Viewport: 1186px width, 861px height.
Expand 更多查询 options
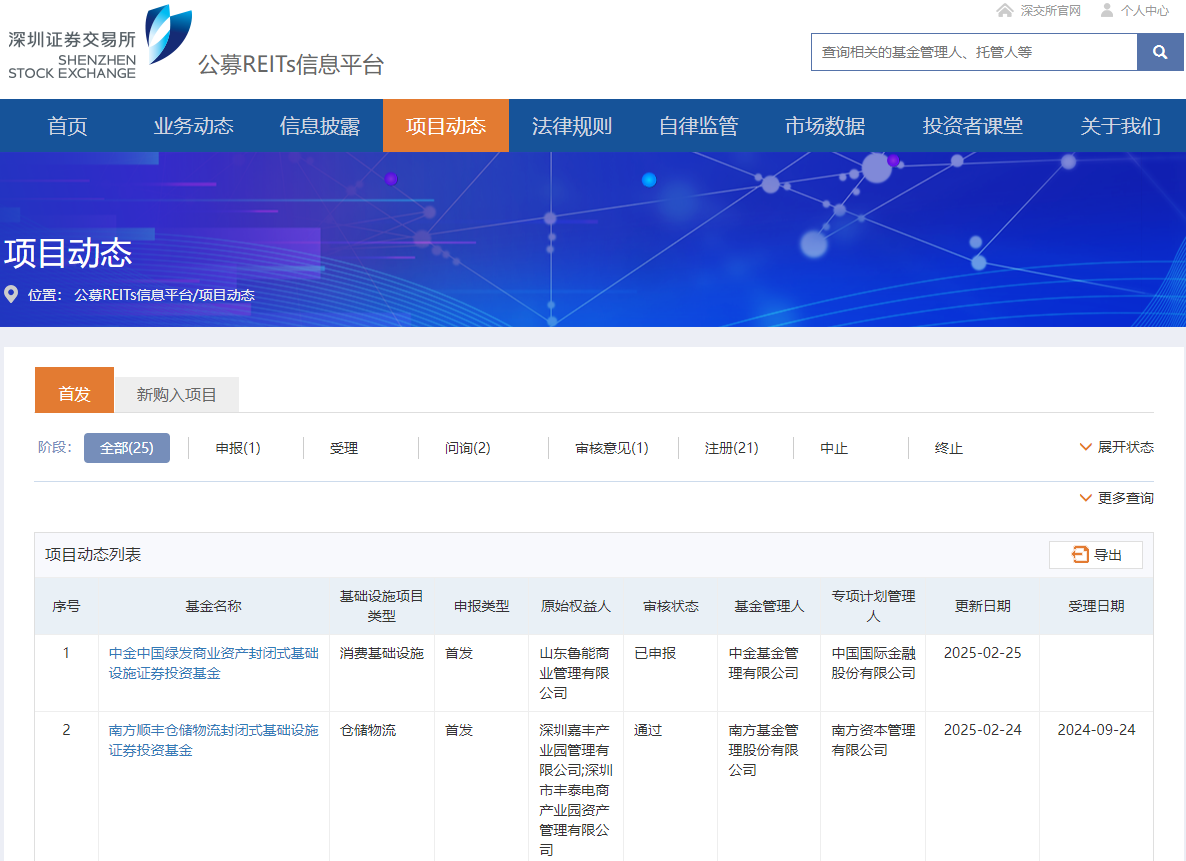1116,498
